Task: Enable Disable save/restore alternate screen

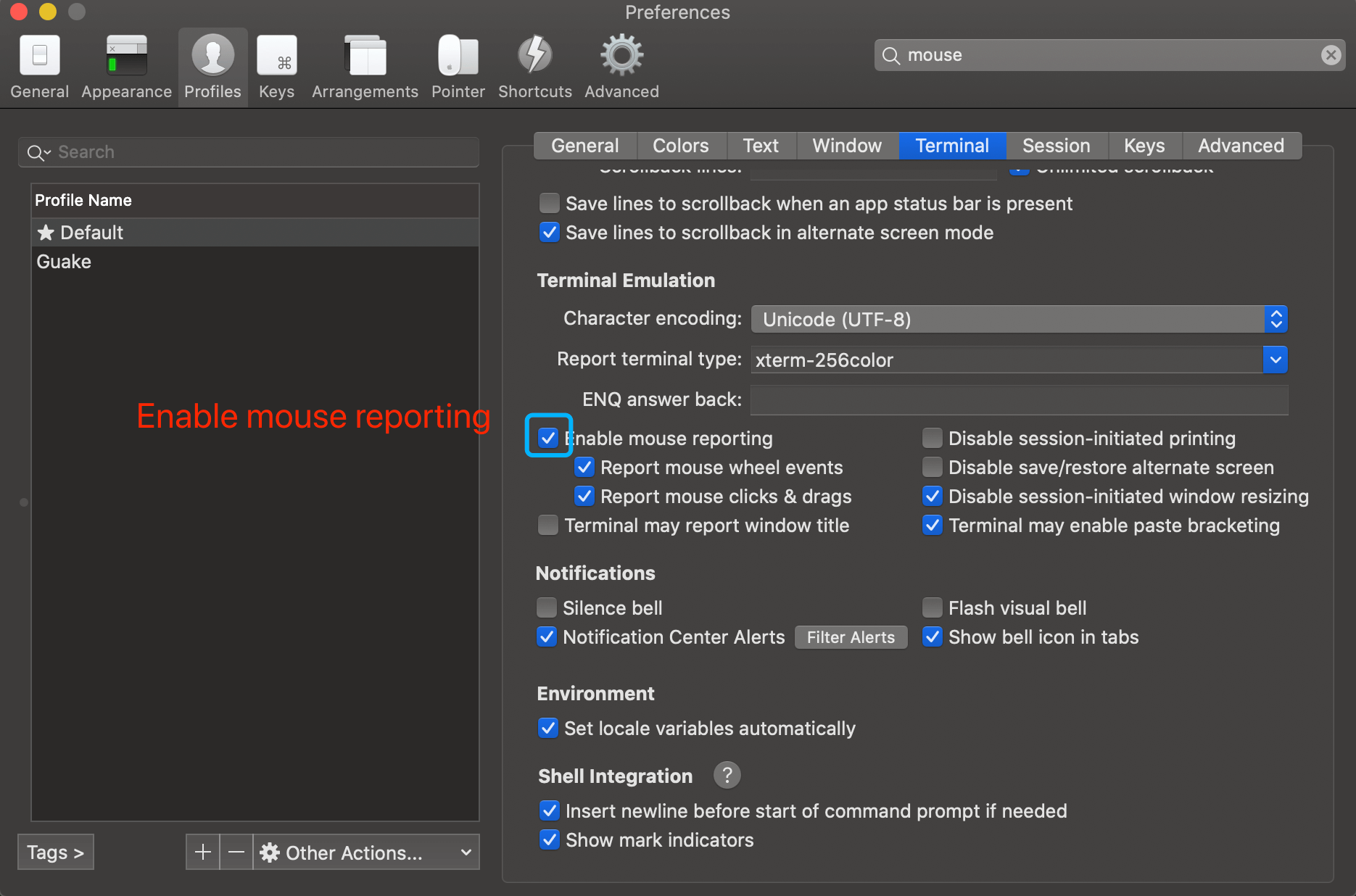Action: pyautogui.click(x=933, y=467)
